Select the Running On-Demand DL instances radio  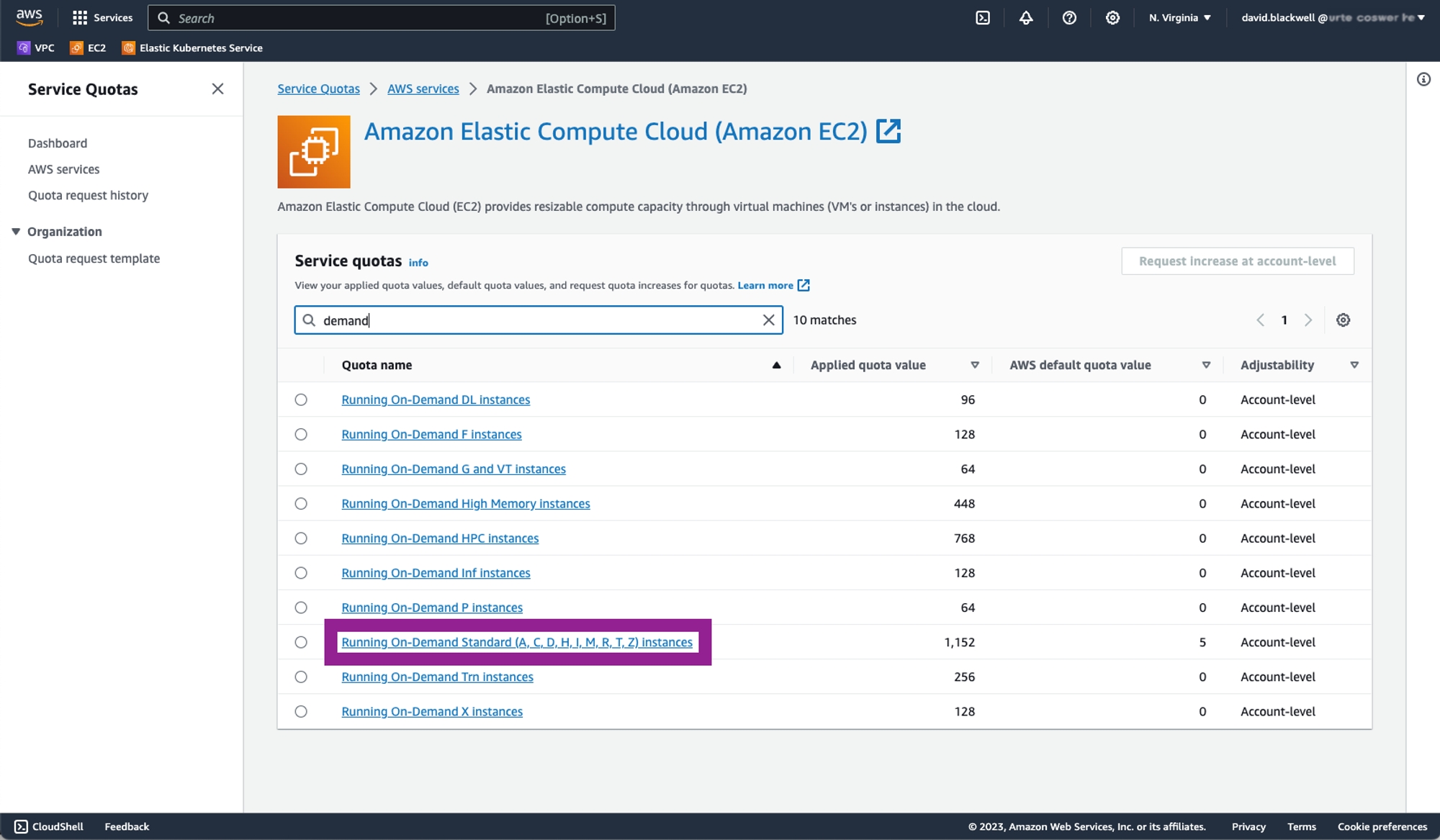301,399
